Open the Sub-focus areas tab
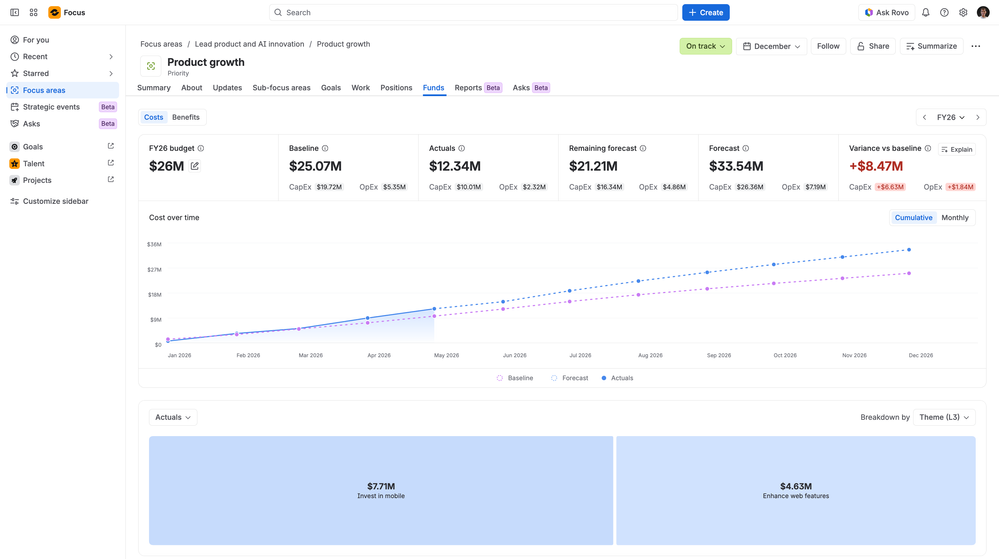The height and width of the screenshot is (559, 999). pos(281,88)
